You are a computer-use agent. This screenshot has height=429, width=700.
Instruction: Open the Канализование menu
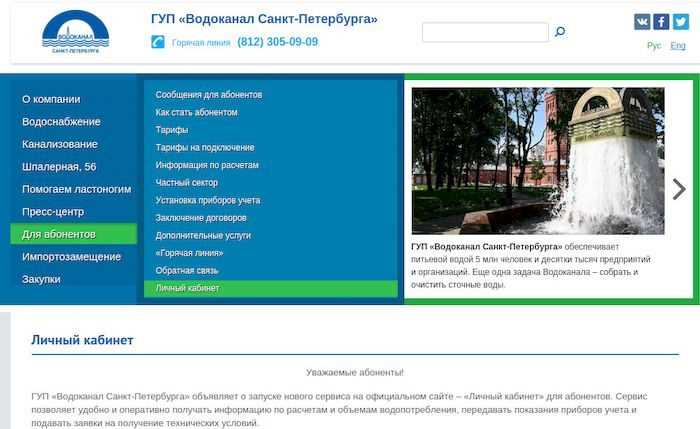tap(60, 144)
